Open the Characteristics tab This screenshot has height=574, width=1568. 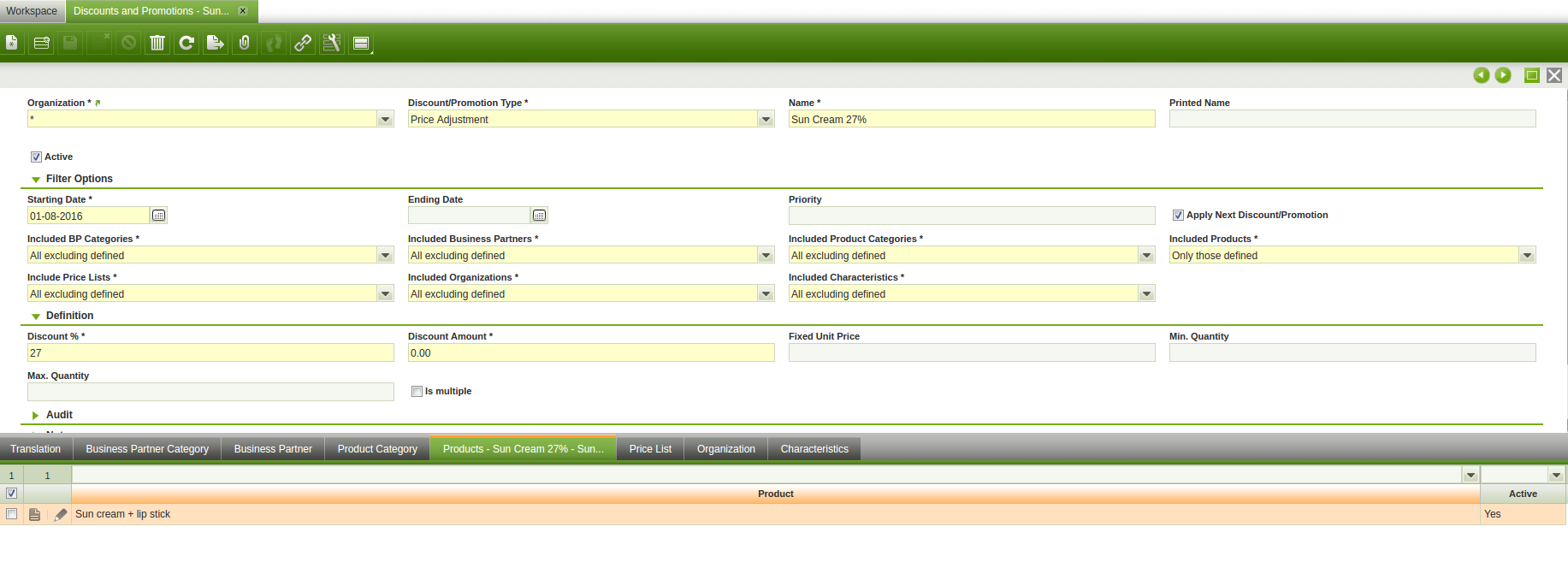pos(814,449)
